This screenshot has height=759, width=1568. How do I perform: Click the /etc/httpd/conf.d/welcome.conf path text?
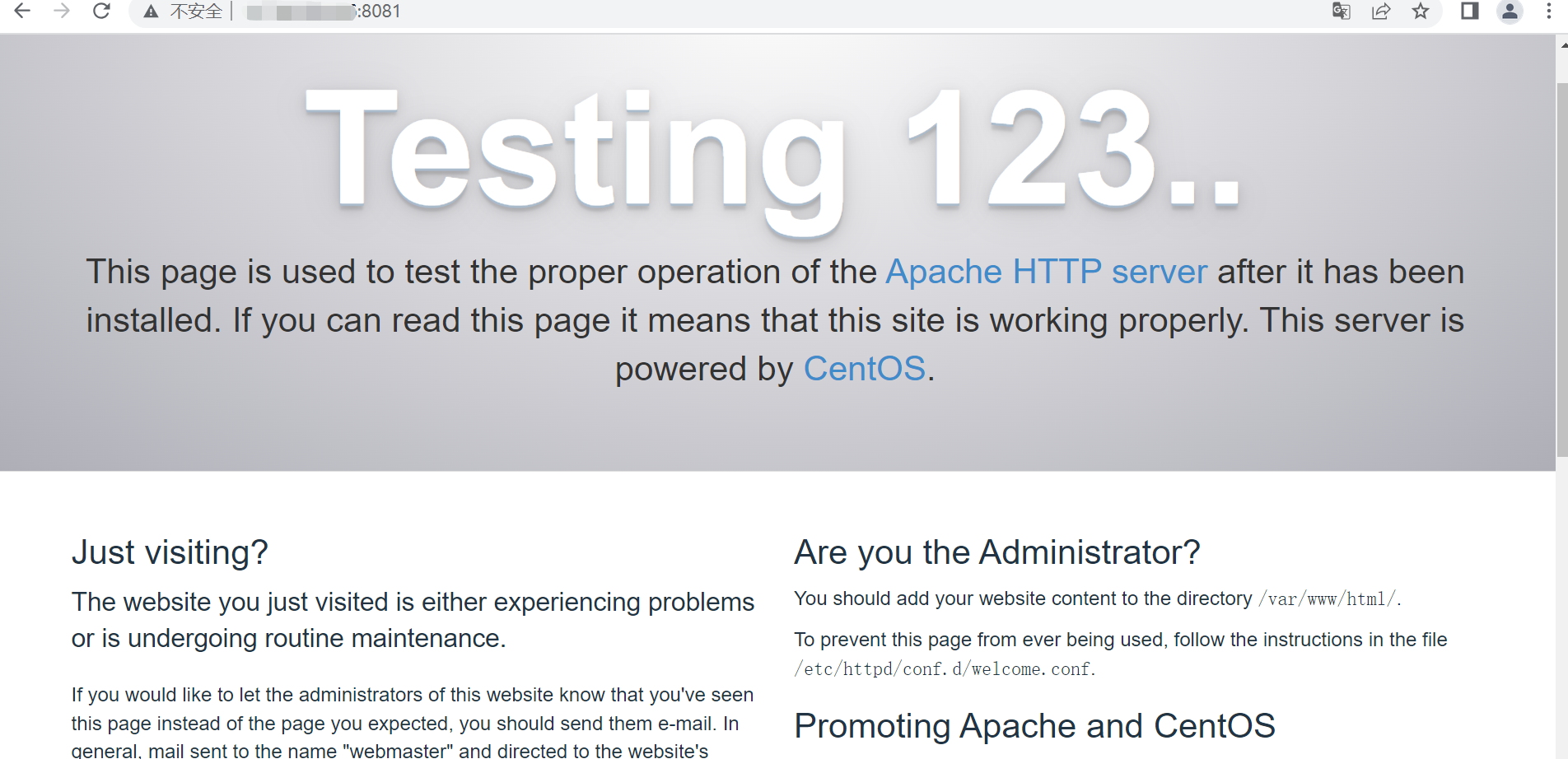(x=944, y=669)
